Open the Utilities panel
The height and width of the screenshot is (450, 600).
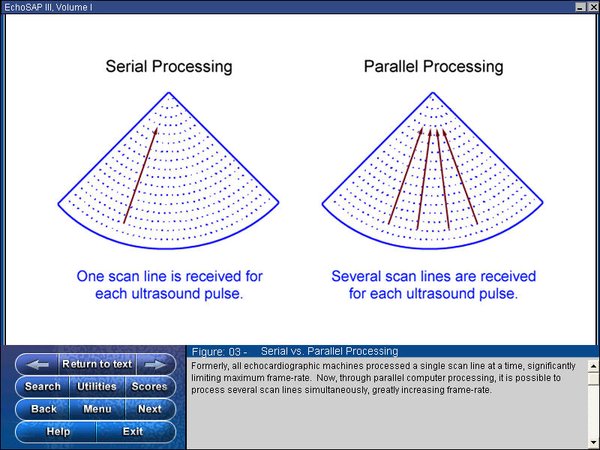coord(97,387)
